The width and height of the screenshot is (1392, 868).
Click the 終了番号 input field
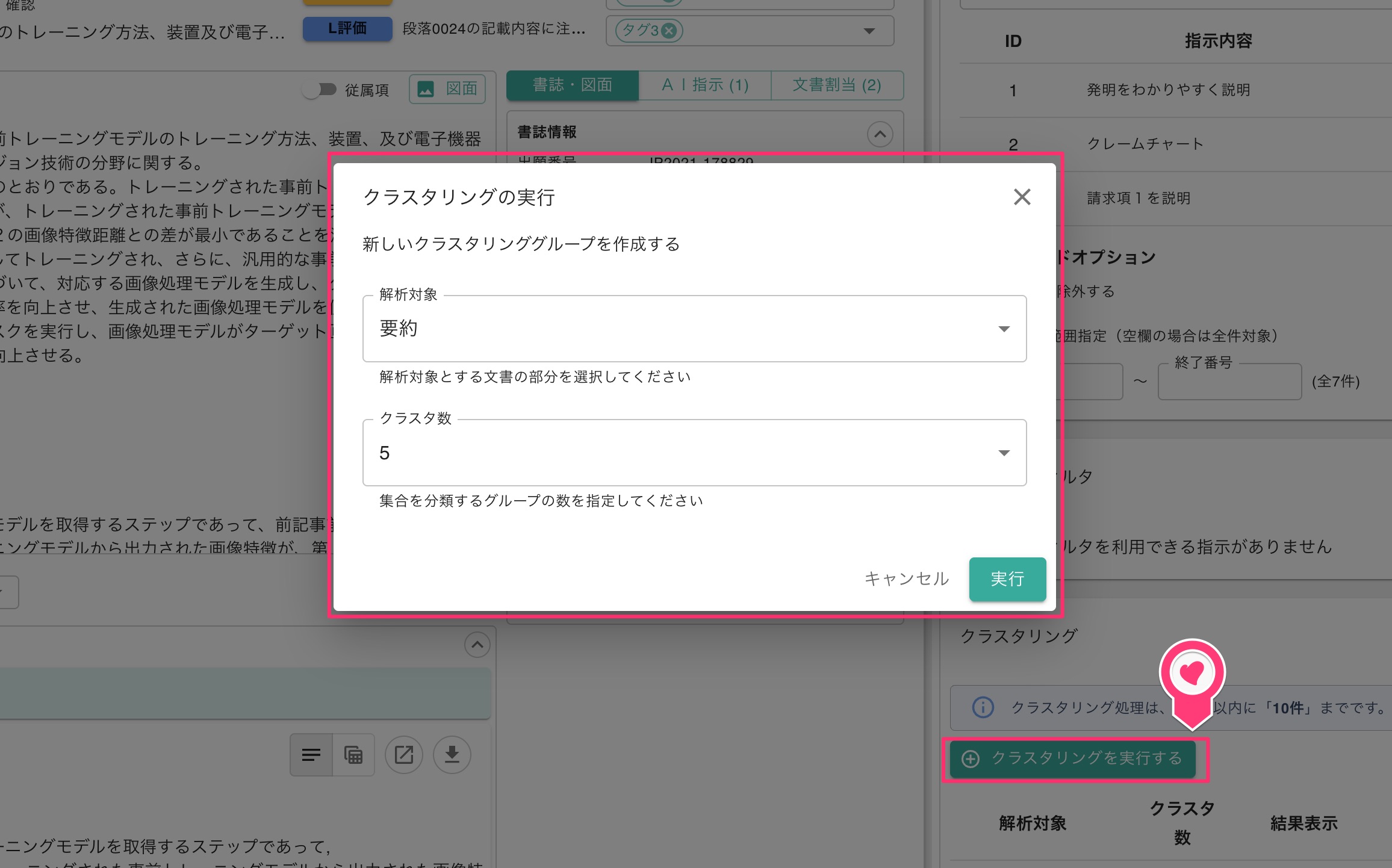(x=1229, y=381)
